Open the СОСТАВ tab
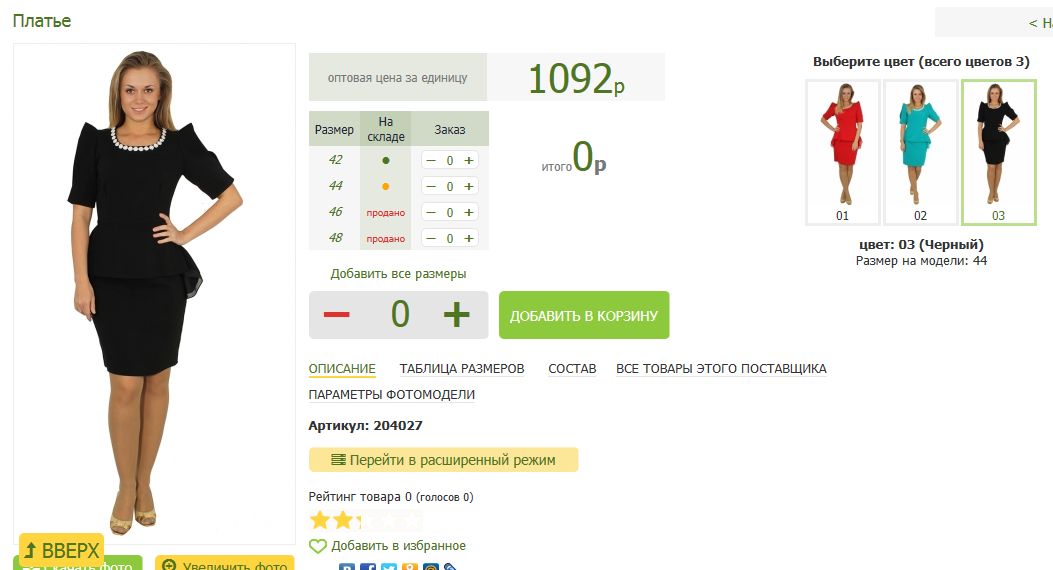This screenshot has width=1053, height=570. tap(572, 369)
